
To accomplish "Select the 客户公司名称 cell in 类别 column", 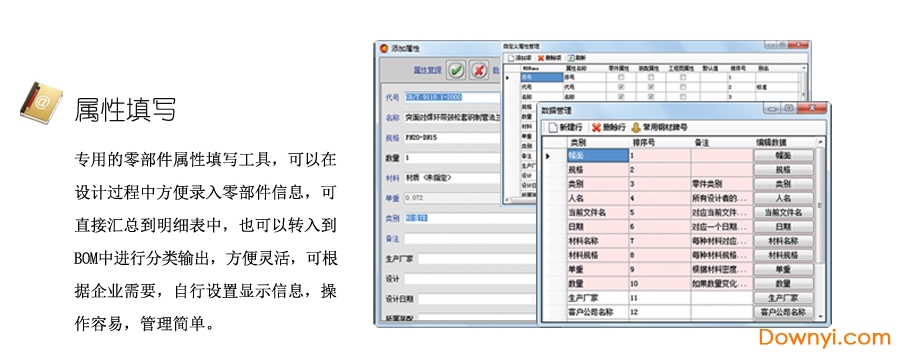I will pos(598,312).
